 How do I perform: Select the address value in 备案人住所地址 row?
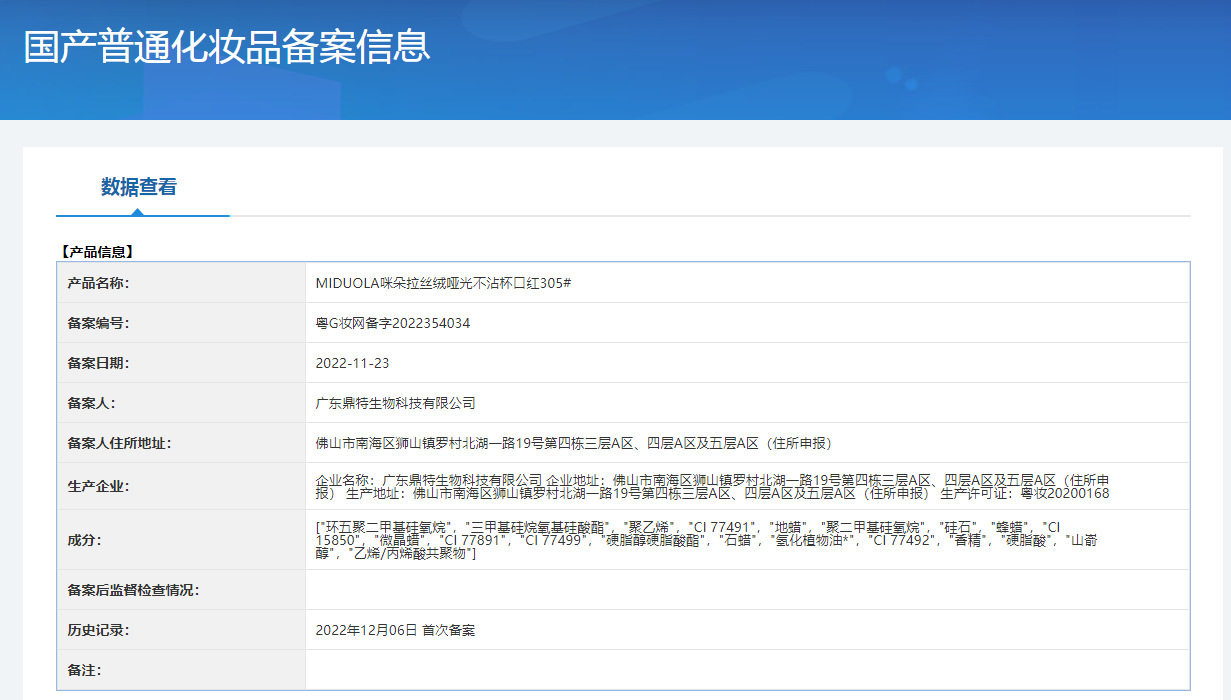click(573, 443)
